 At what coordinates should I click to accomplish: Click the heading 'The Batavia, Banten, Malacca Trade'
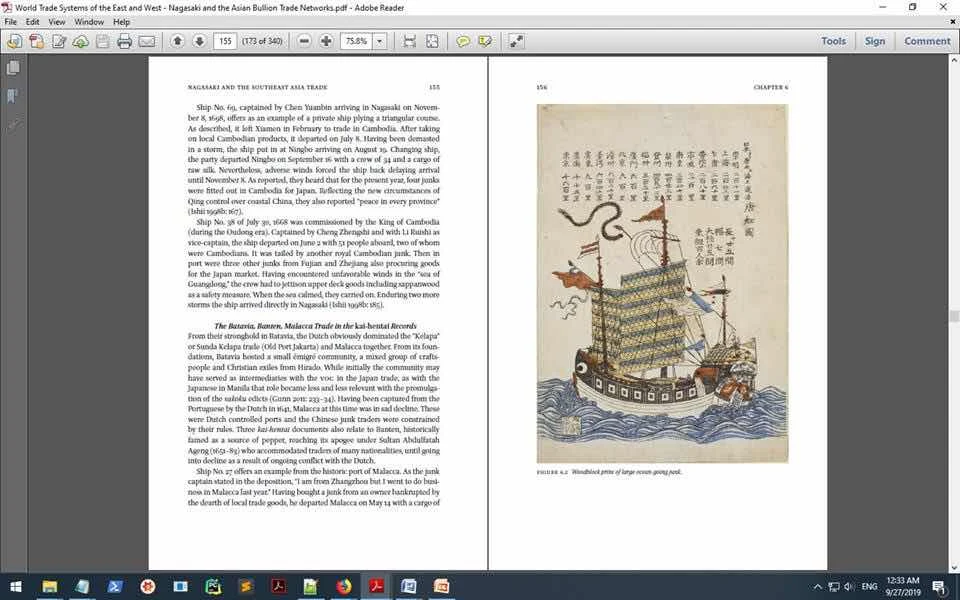click(x=315, y=326)
